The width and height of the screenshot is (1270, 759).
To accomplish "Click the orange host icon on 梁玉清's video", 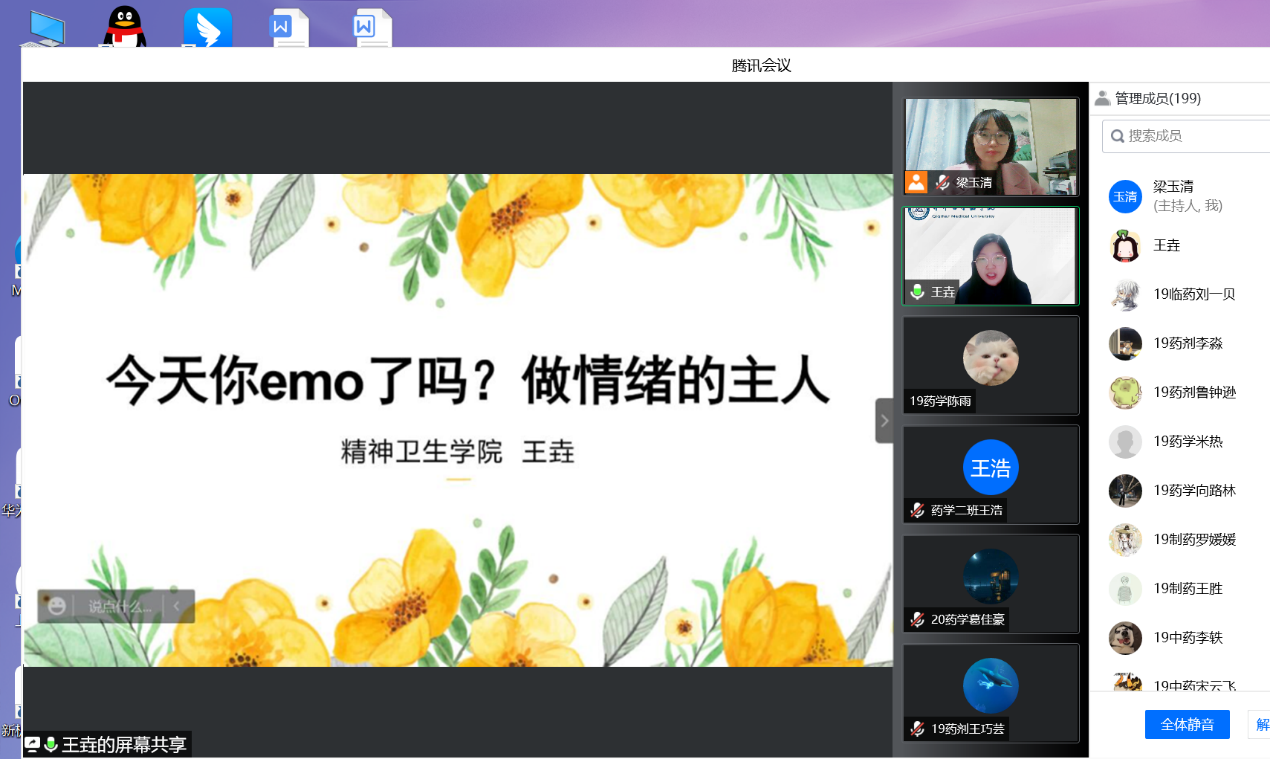I will click(916, 182).
